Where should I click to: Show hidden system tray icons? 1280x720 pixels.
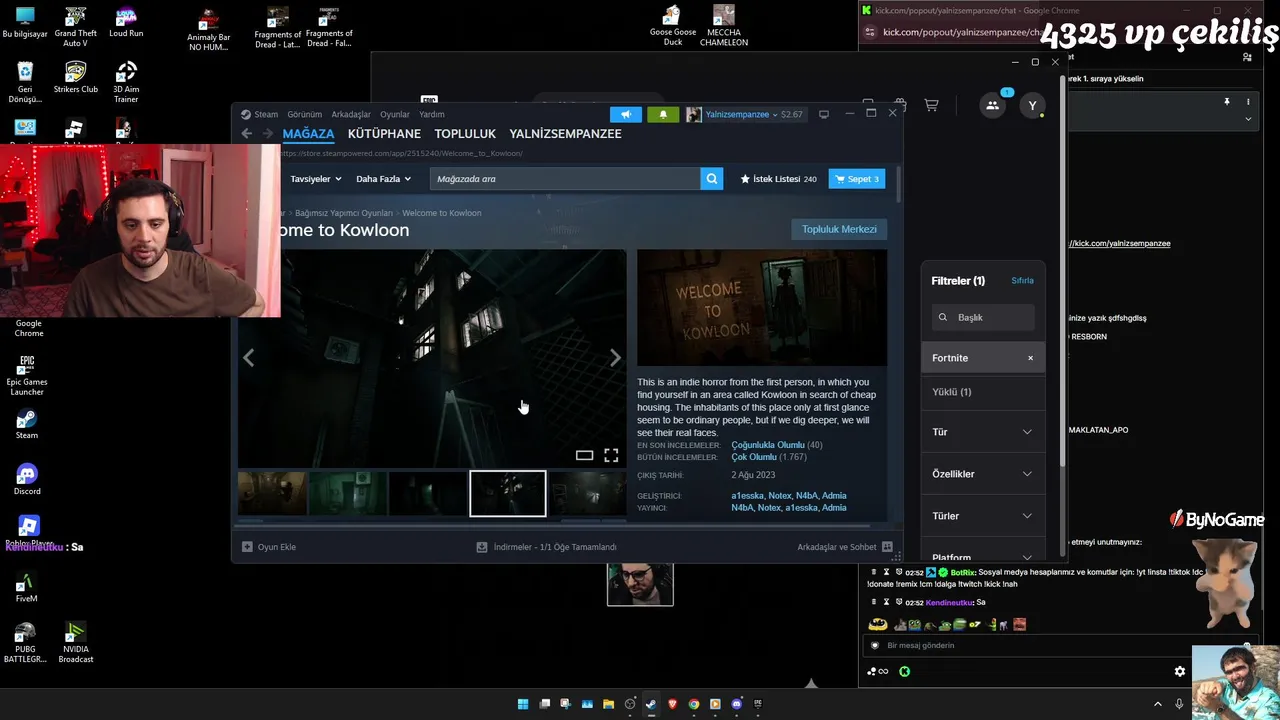coord(1158,704)
